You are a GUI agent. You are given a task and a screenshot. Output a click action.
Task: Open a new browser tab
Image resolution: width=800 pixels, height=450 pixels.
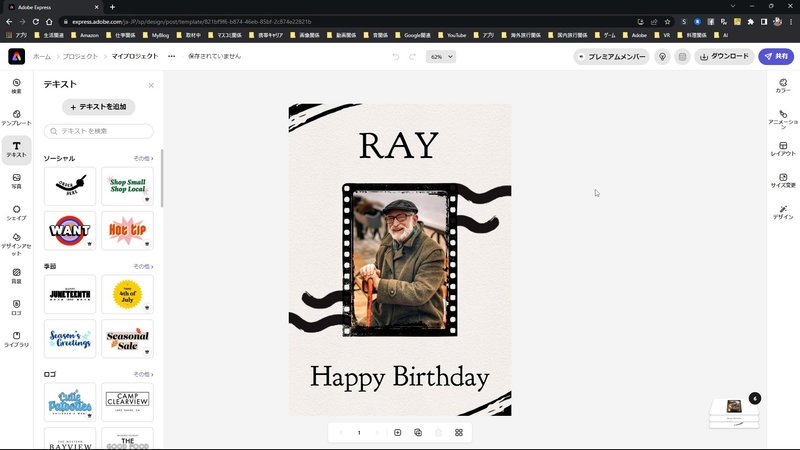coord(112,7)
